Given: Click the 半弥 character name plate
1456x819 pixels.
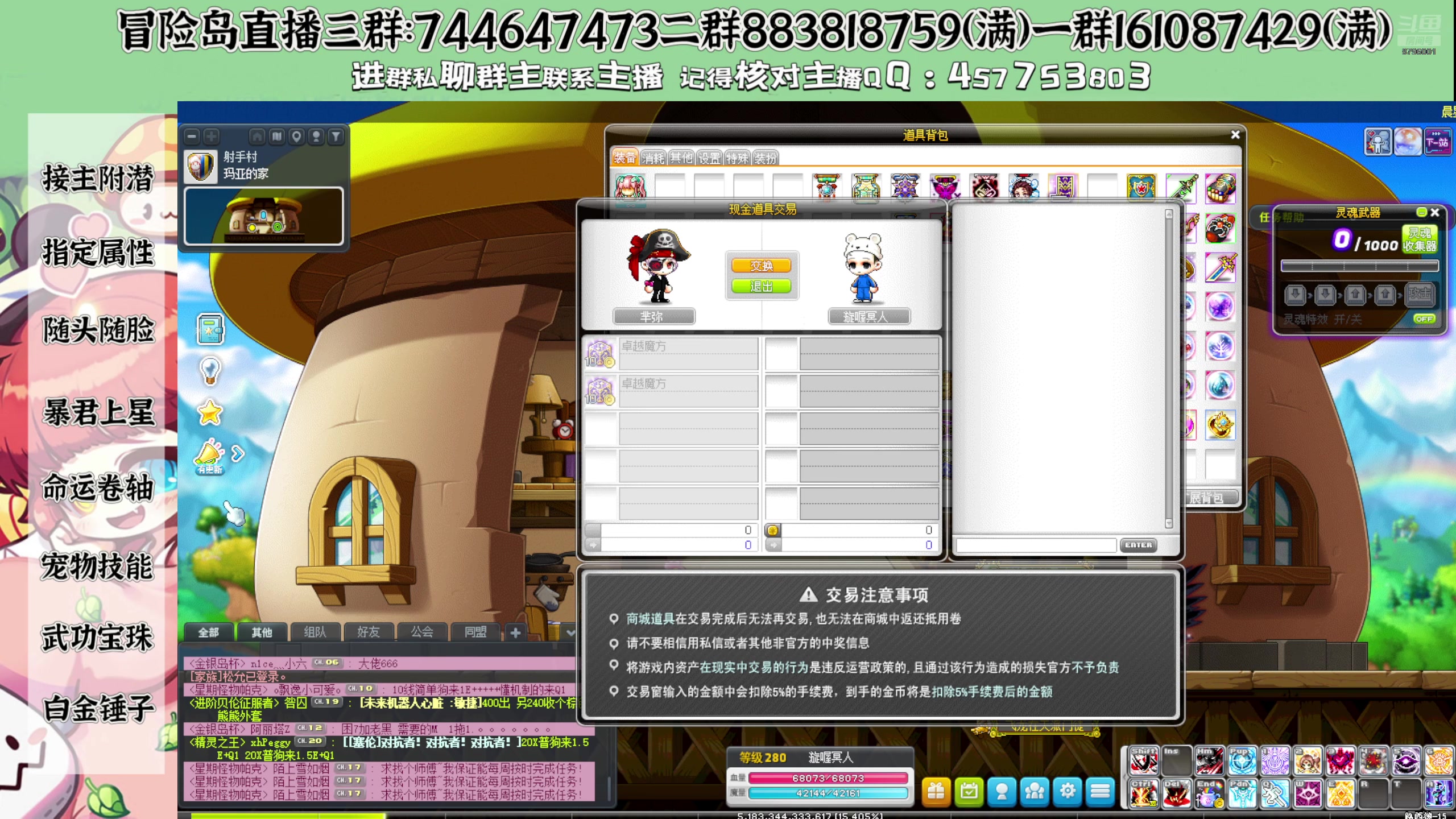Looking at the screenshot, I should [653, 317].
